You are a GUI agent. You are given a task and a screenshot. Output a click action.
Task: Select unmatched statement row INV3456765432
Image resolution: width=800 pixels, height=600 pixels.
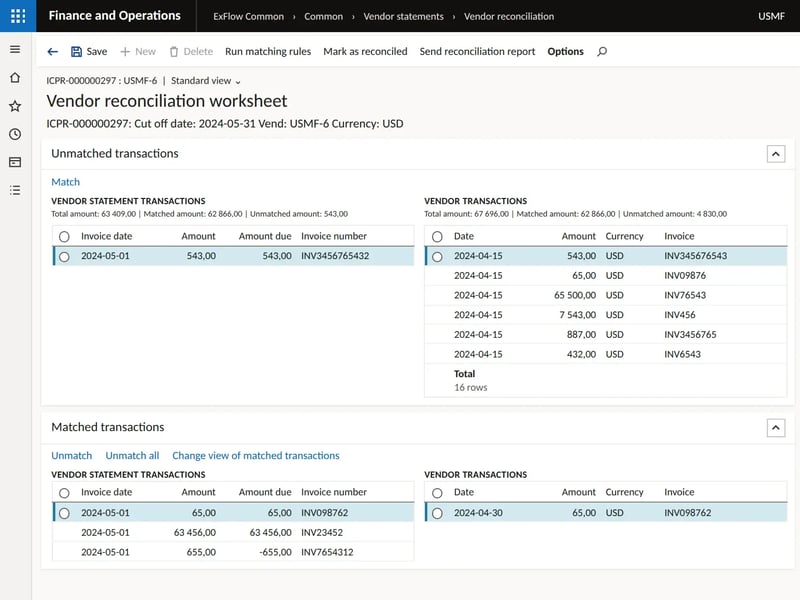(x=64, y=257)
